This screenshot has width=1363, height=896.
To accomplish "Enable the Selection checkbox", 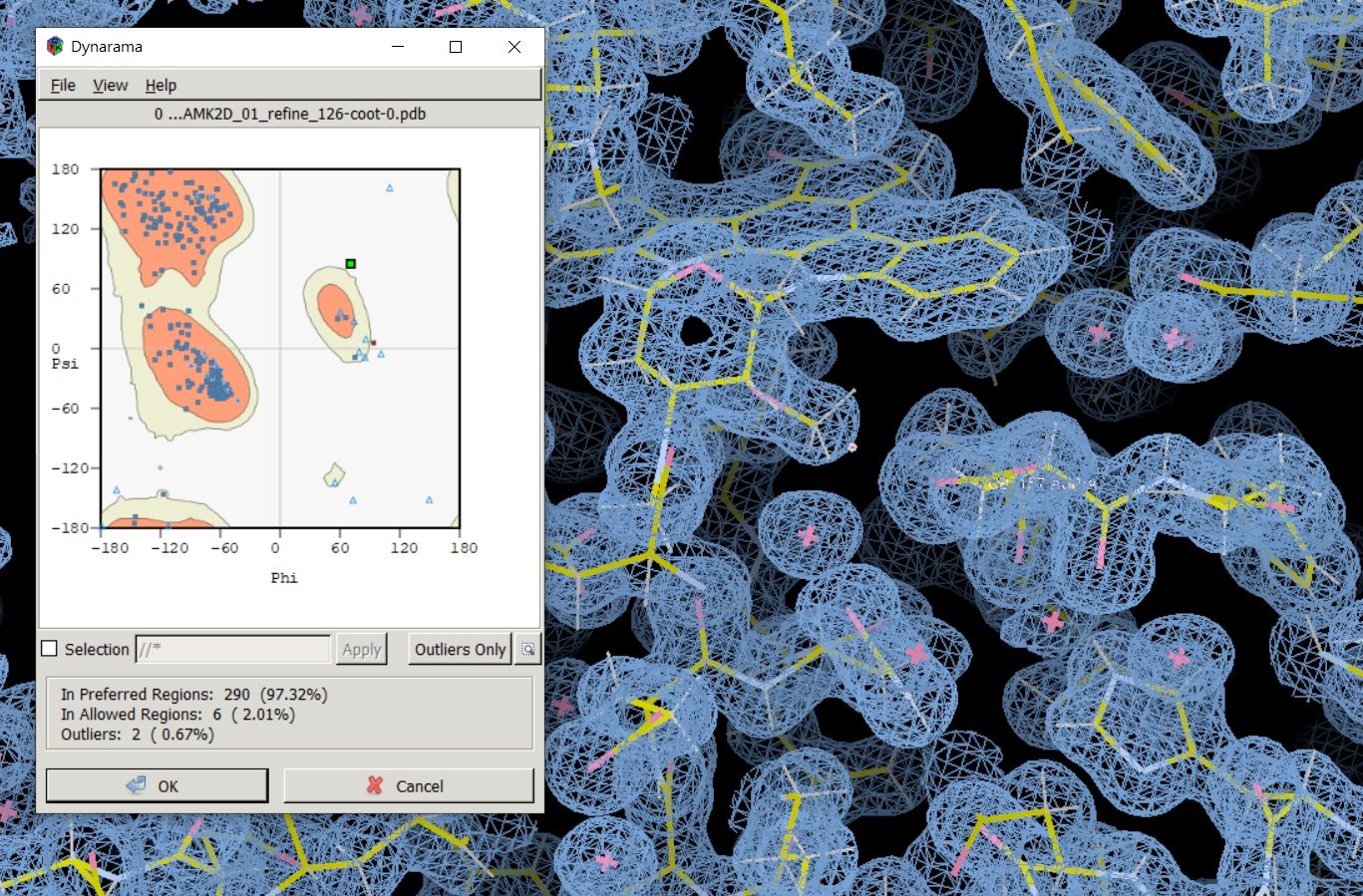I will click(x=49, y=649).
